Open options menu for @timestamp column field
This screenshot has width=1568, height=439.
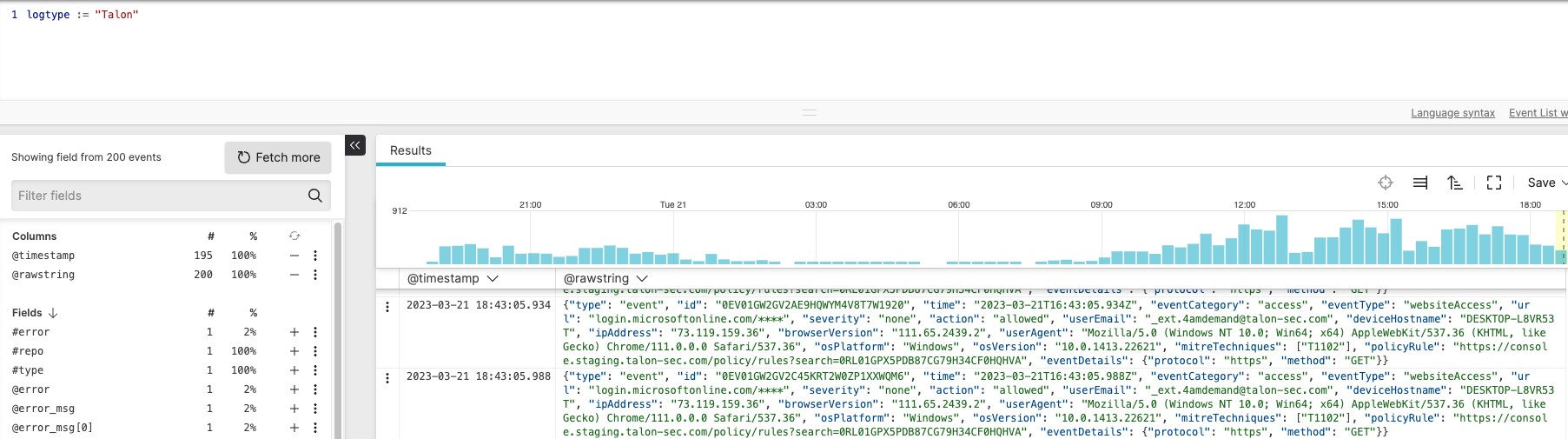tap(315, 256)
